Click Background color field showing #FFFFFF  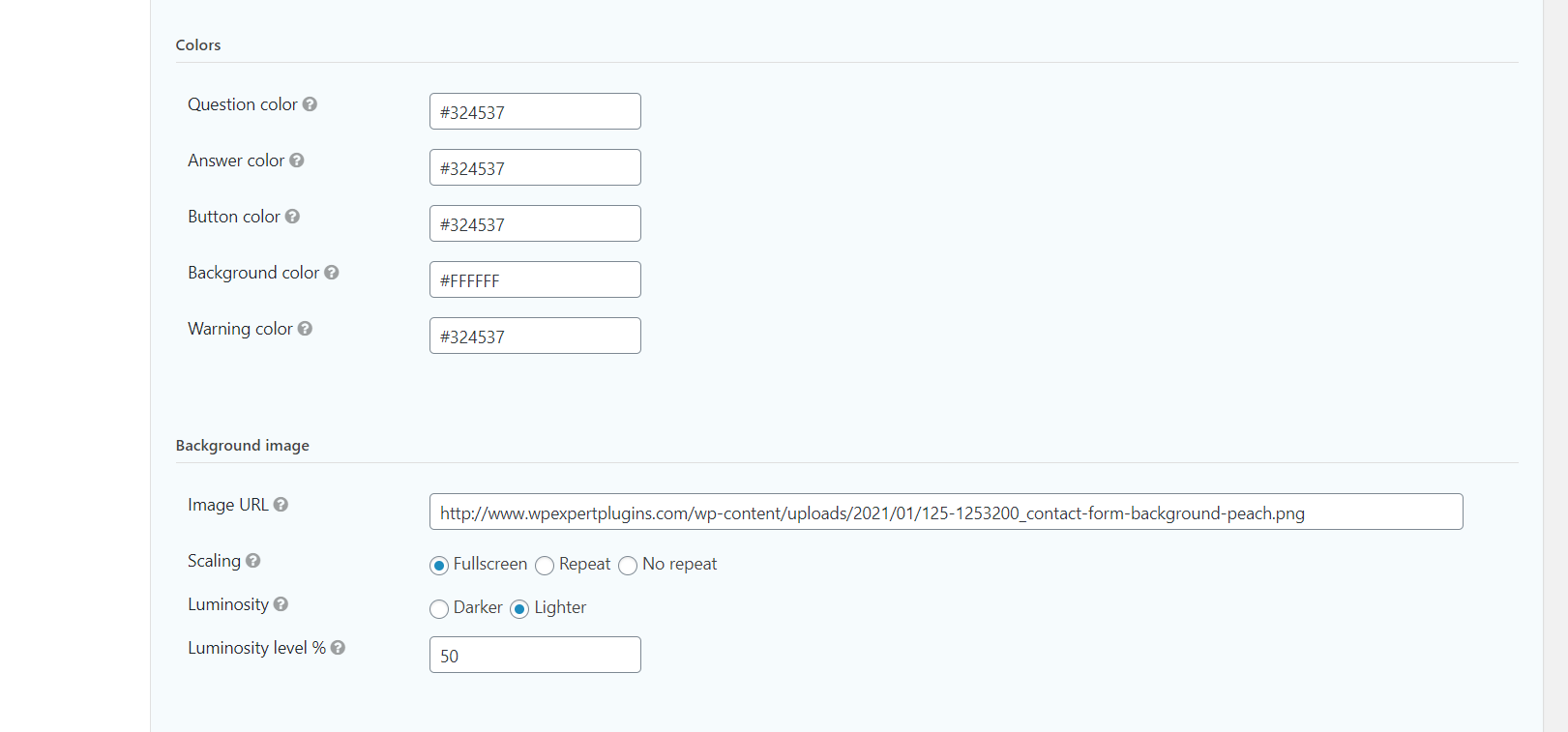tap(535, 279)
